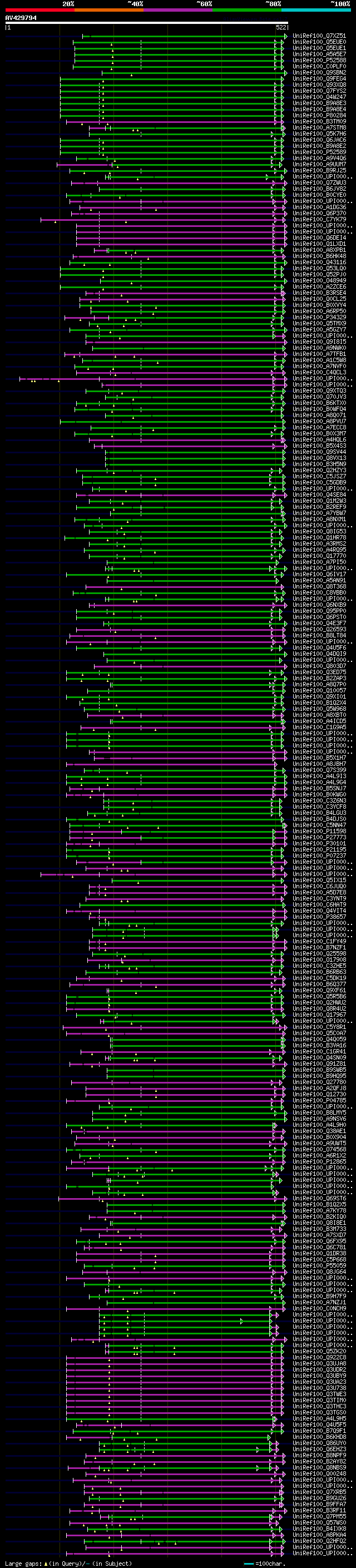Select the query name AV429794
This screenshot has width=356, height=1568.
(21, 18)
